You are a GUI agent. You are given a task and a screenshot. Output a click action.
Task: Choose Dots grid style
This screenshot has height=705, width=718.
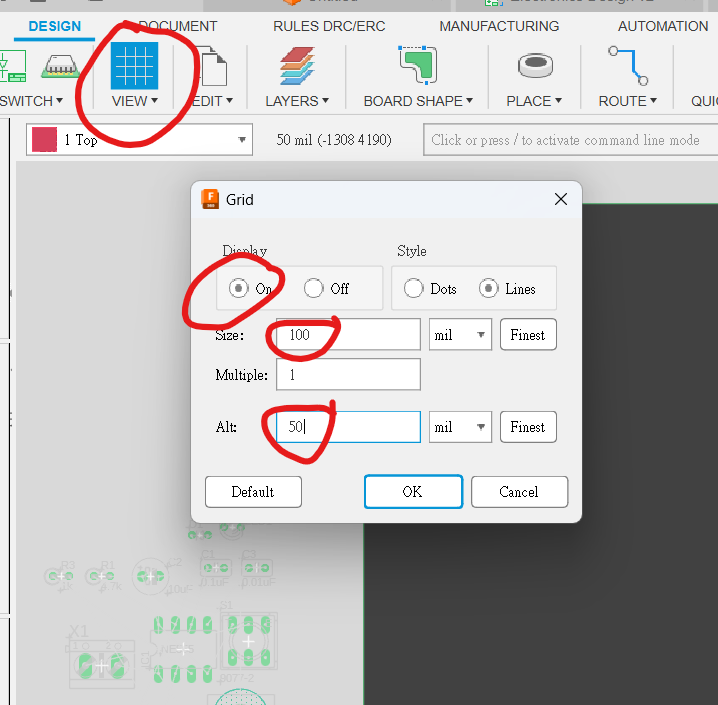point(413,288)
